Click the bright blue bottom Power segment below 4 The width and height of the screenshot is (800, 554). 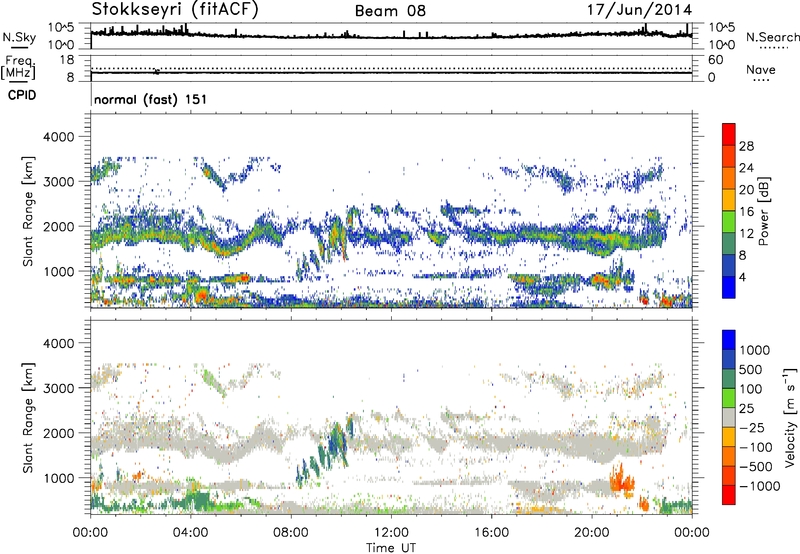(x=729, y=288)
